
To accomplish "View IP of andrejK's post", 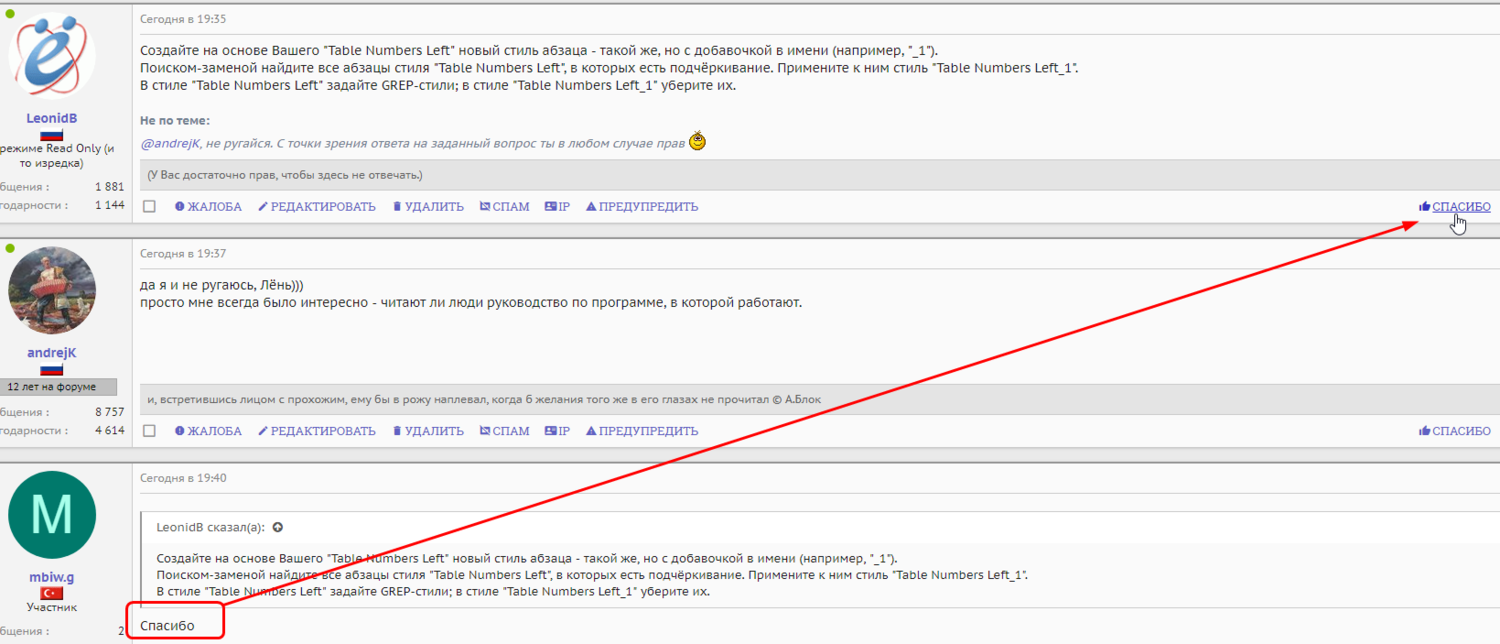I will [x=557, y=431].
